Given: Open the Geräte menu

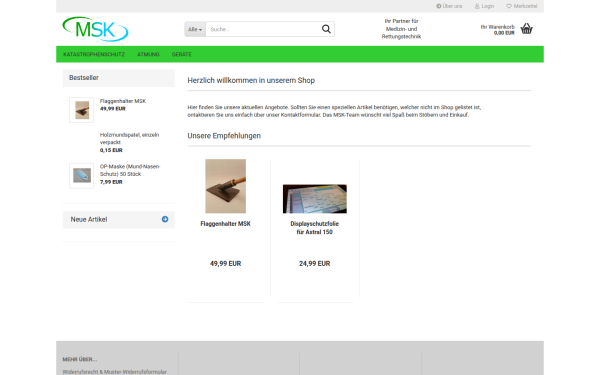Looking at the screenshot, I should tap(182, 54).
